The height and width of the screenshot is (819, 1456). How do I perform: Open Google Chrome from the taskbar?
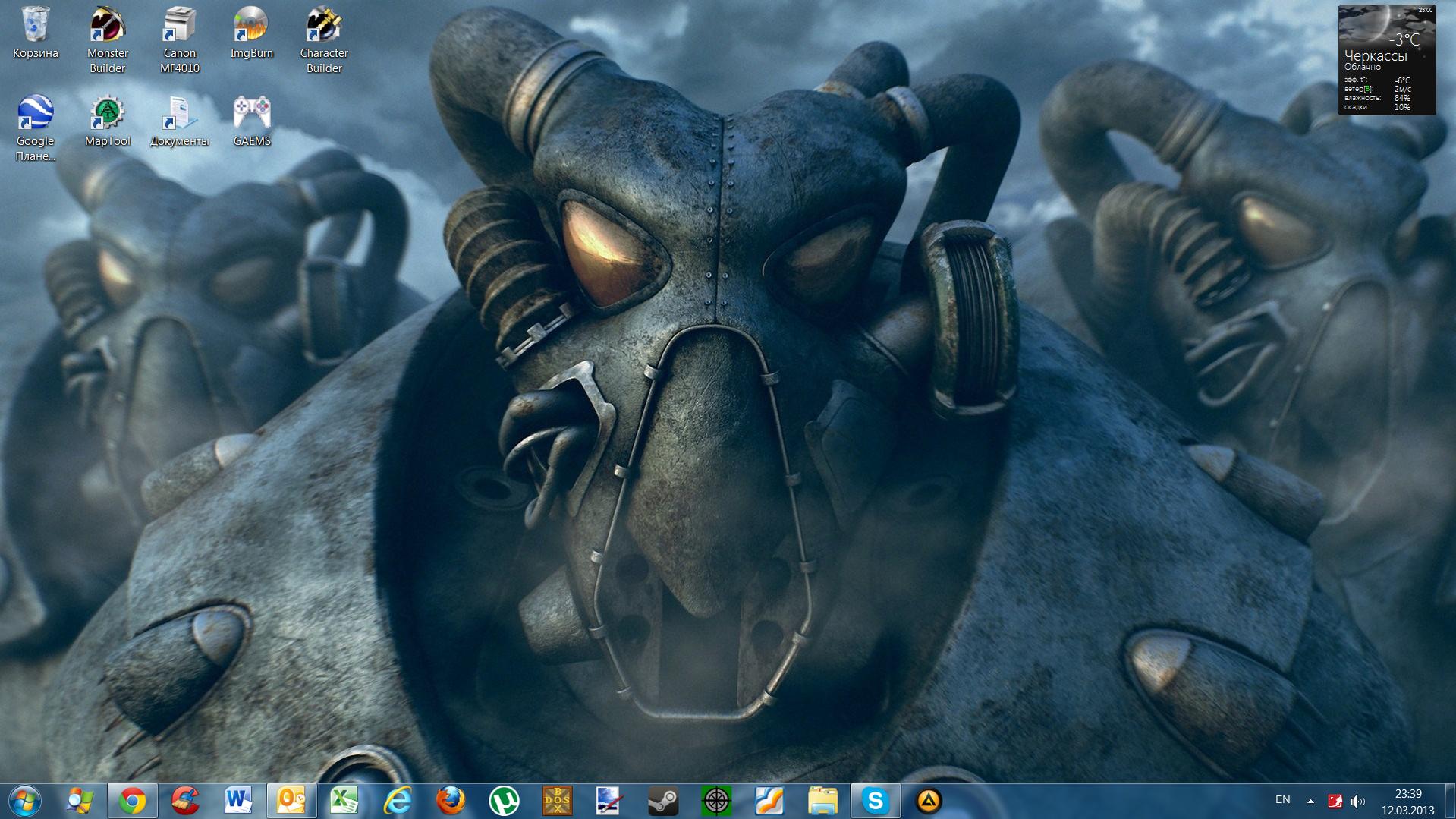point(132,801)
